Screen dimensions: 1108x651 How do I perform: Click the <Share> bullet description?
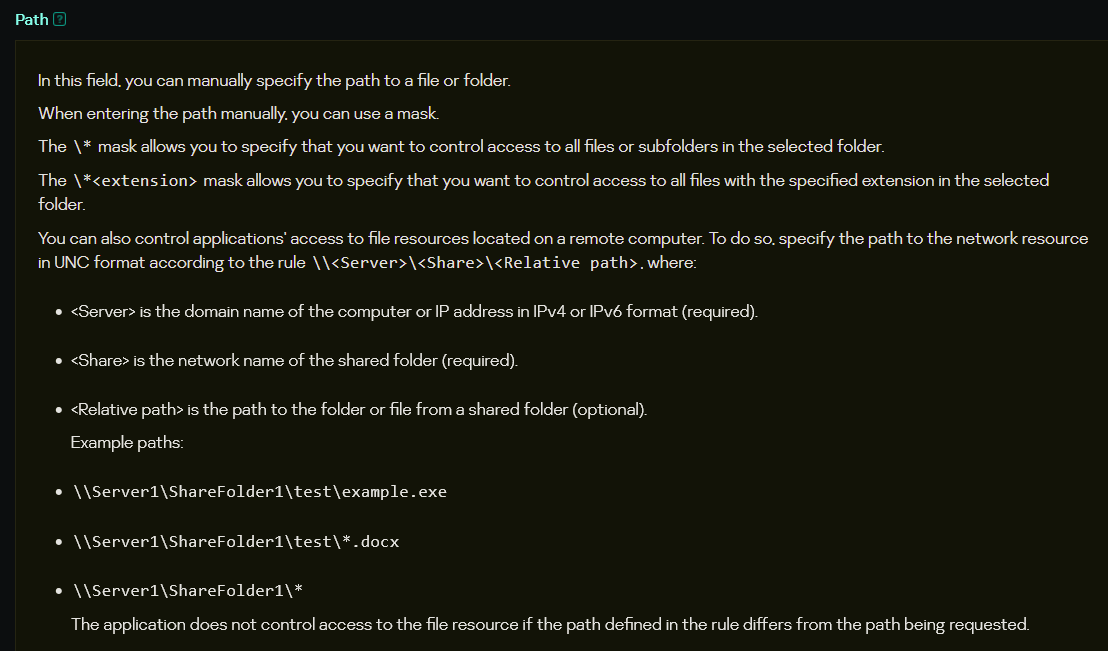(294, 360)
